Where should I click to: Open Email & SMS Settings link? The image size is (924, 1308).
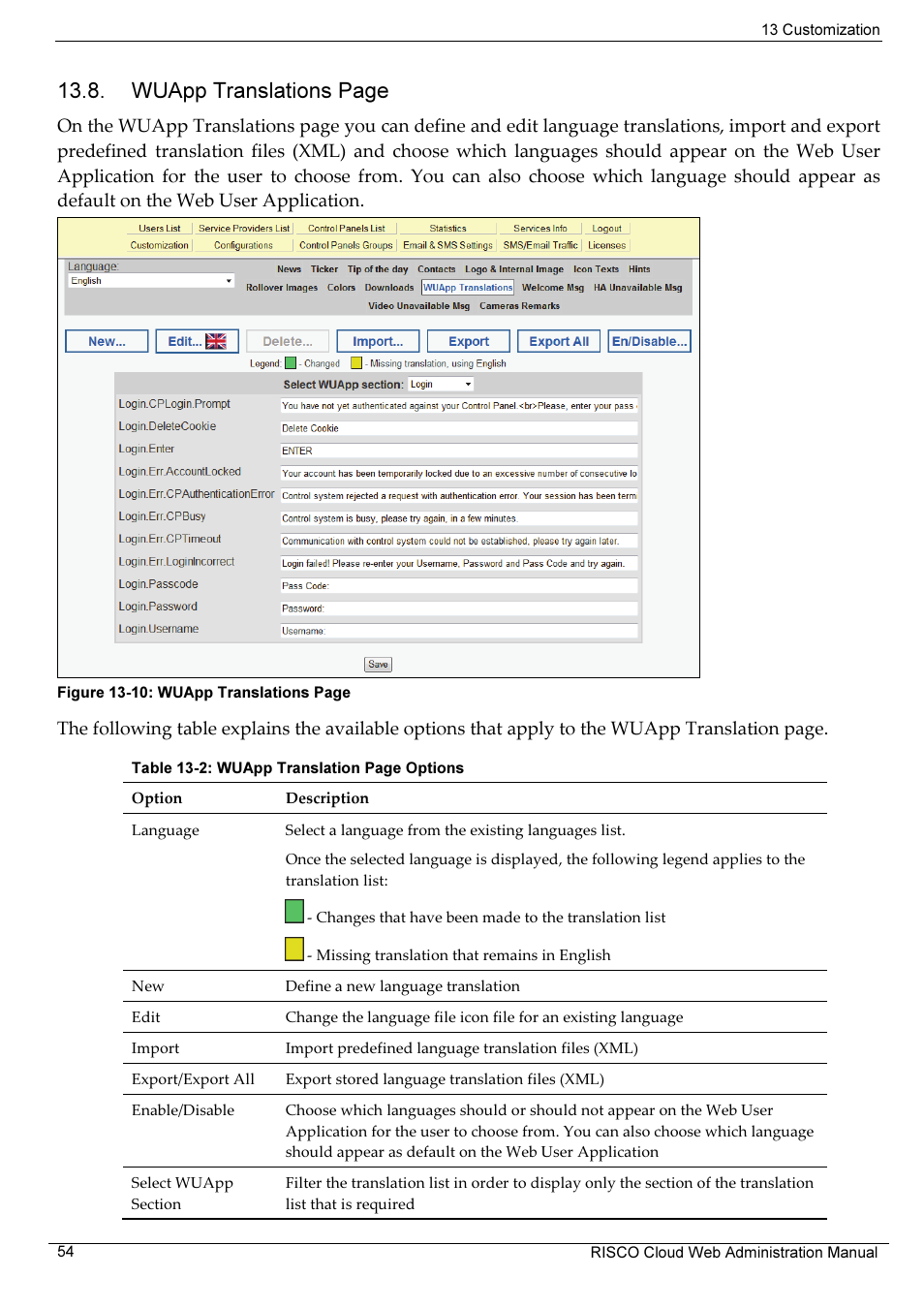447,245
